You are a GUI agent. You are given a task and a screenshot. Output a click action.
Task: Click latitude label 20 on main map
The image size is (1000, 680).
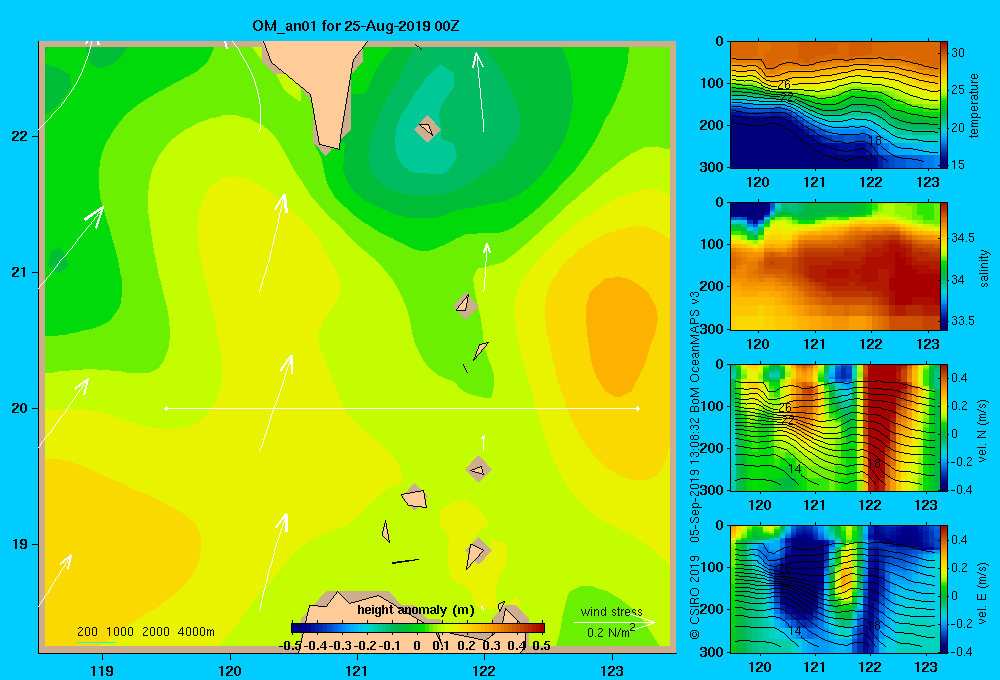click(x=20, y=408)
